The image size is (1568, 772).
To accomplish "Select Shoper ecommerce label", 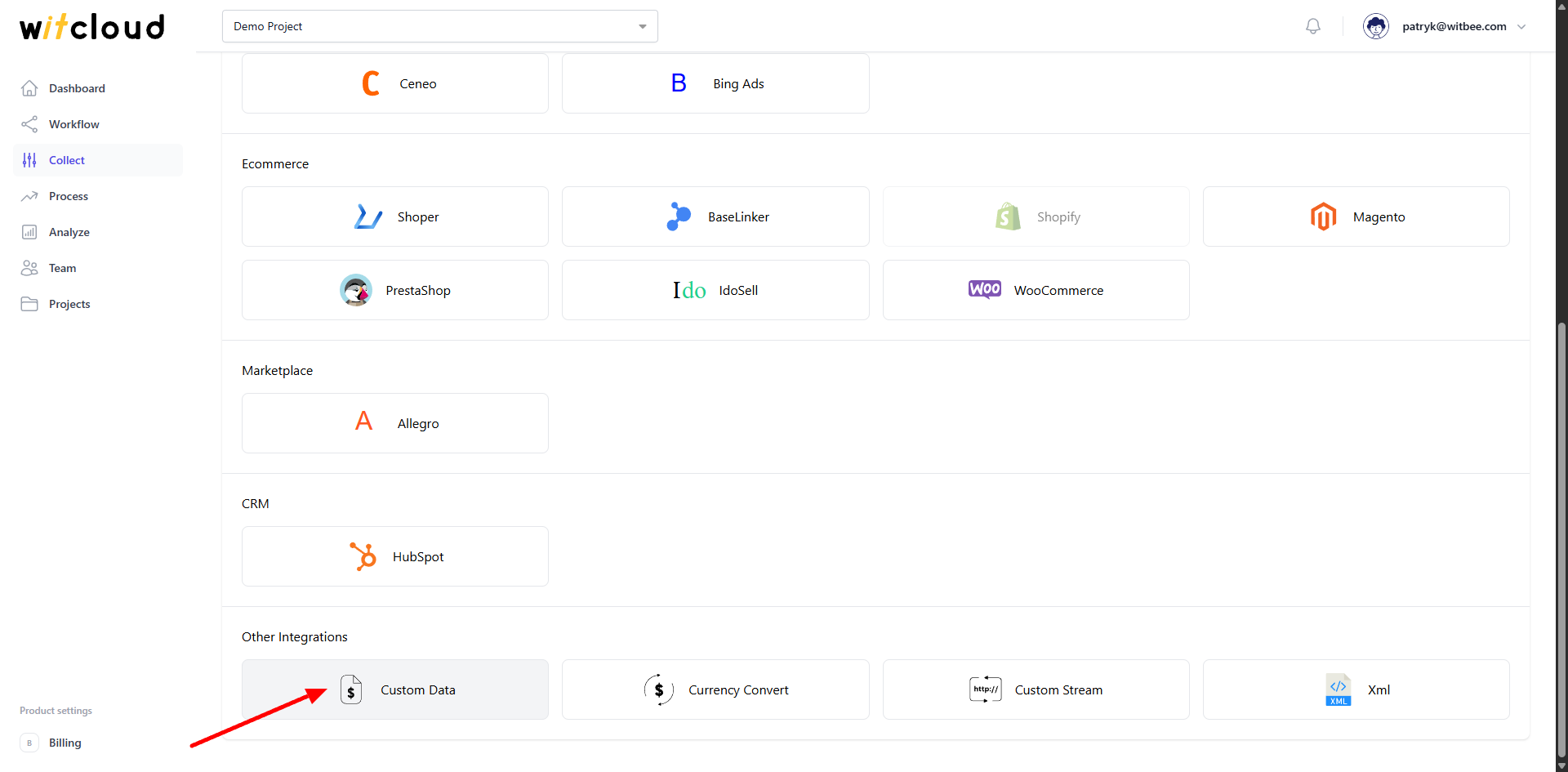I will (x=418, y=216).
